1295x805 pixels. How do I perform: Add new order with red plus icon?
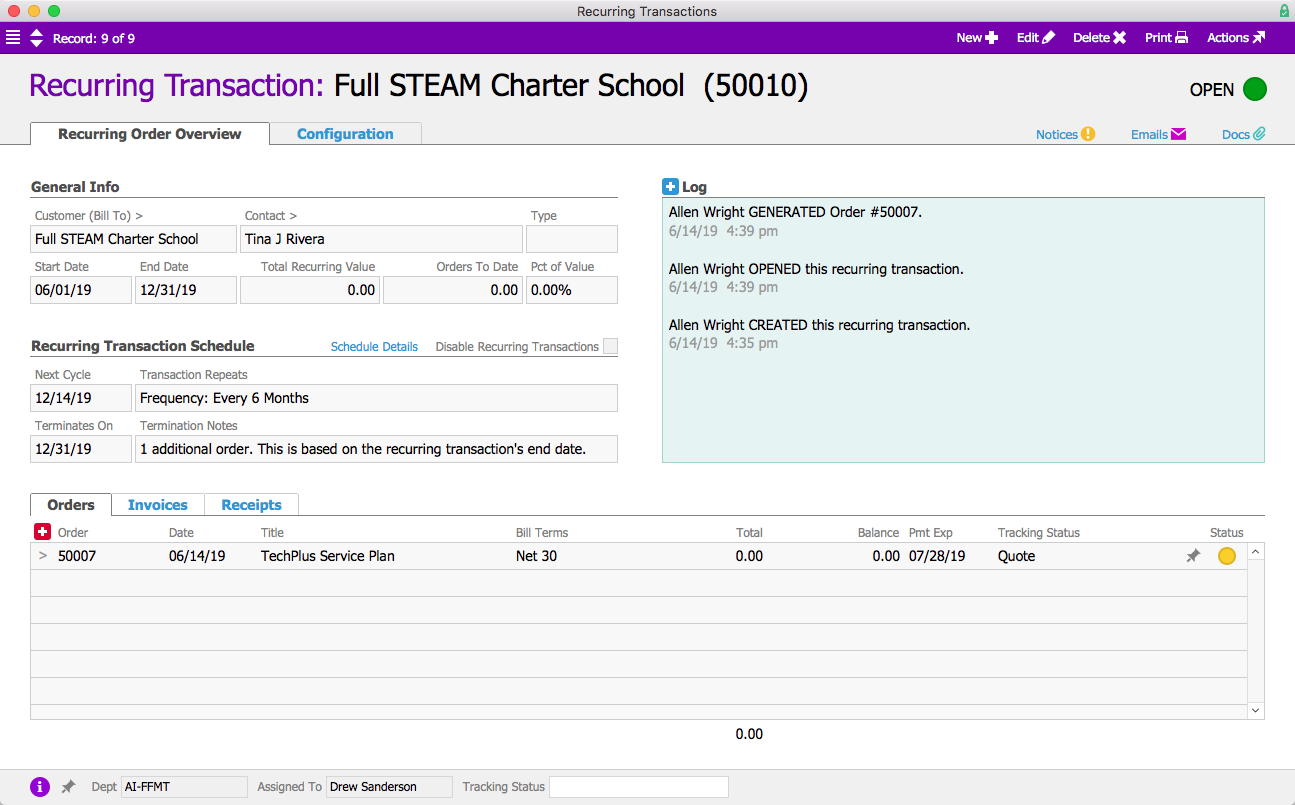[x=42, y=532]
